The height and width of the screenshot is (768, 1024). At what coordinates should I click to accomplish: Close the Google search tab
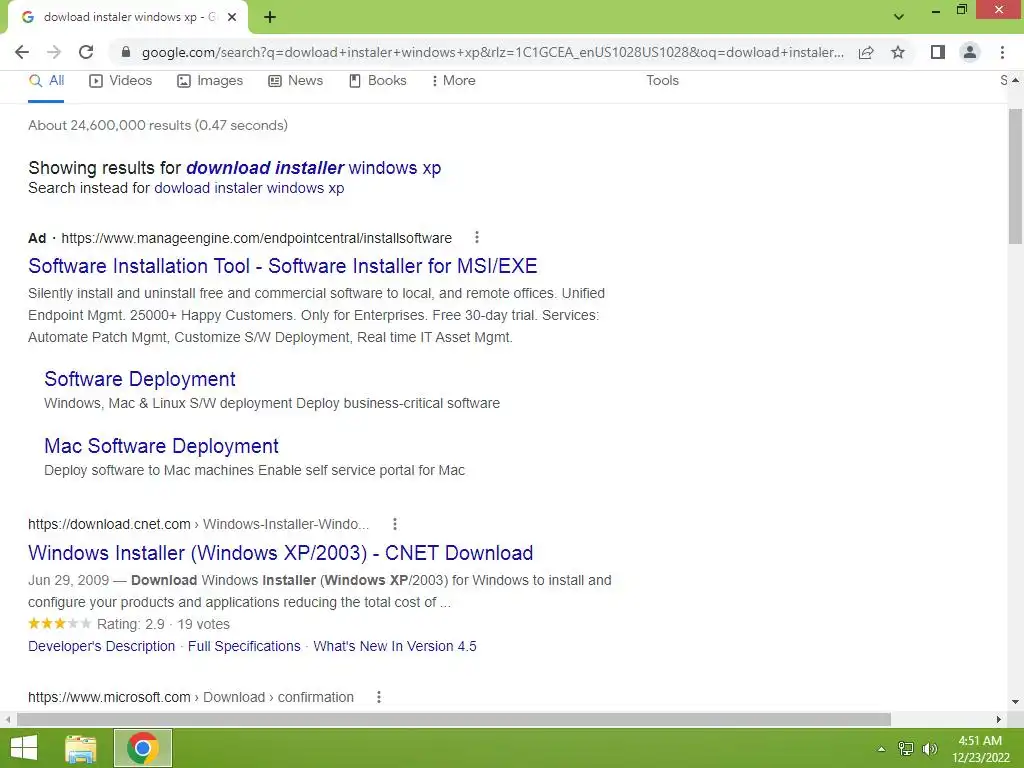click(232, 18)
